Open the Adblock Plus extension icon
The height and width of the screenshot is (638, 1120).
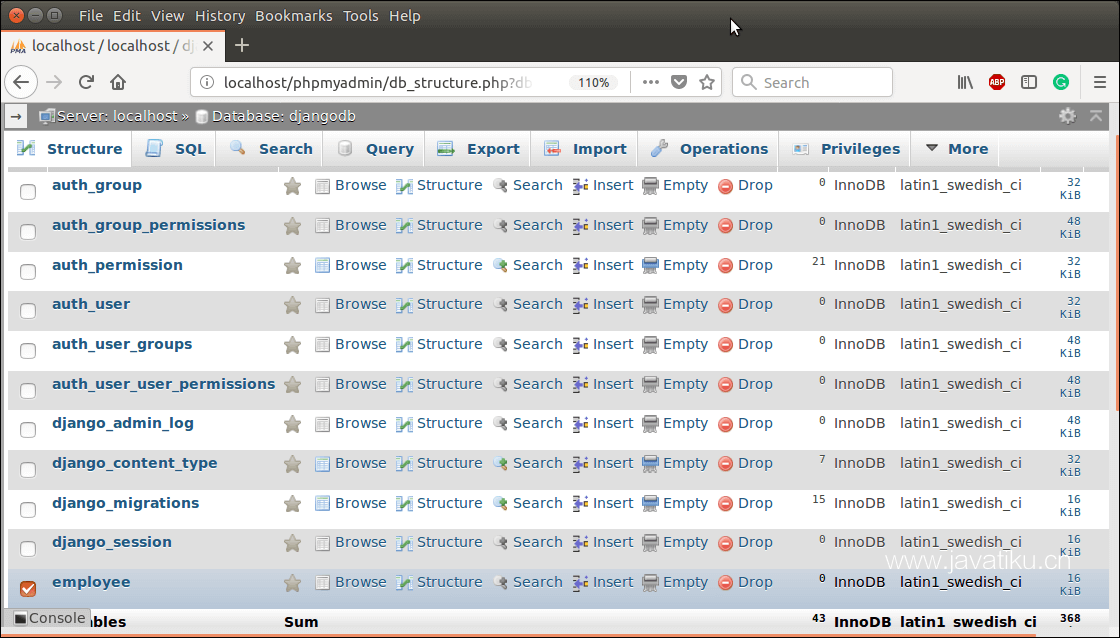[996, 83]
